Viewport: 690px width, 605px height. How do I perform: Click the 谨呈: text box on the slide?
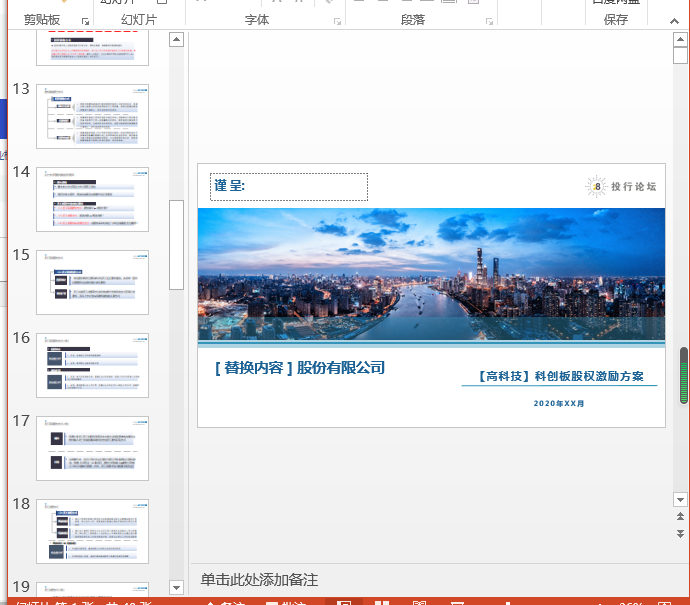(x=289, y=187)
